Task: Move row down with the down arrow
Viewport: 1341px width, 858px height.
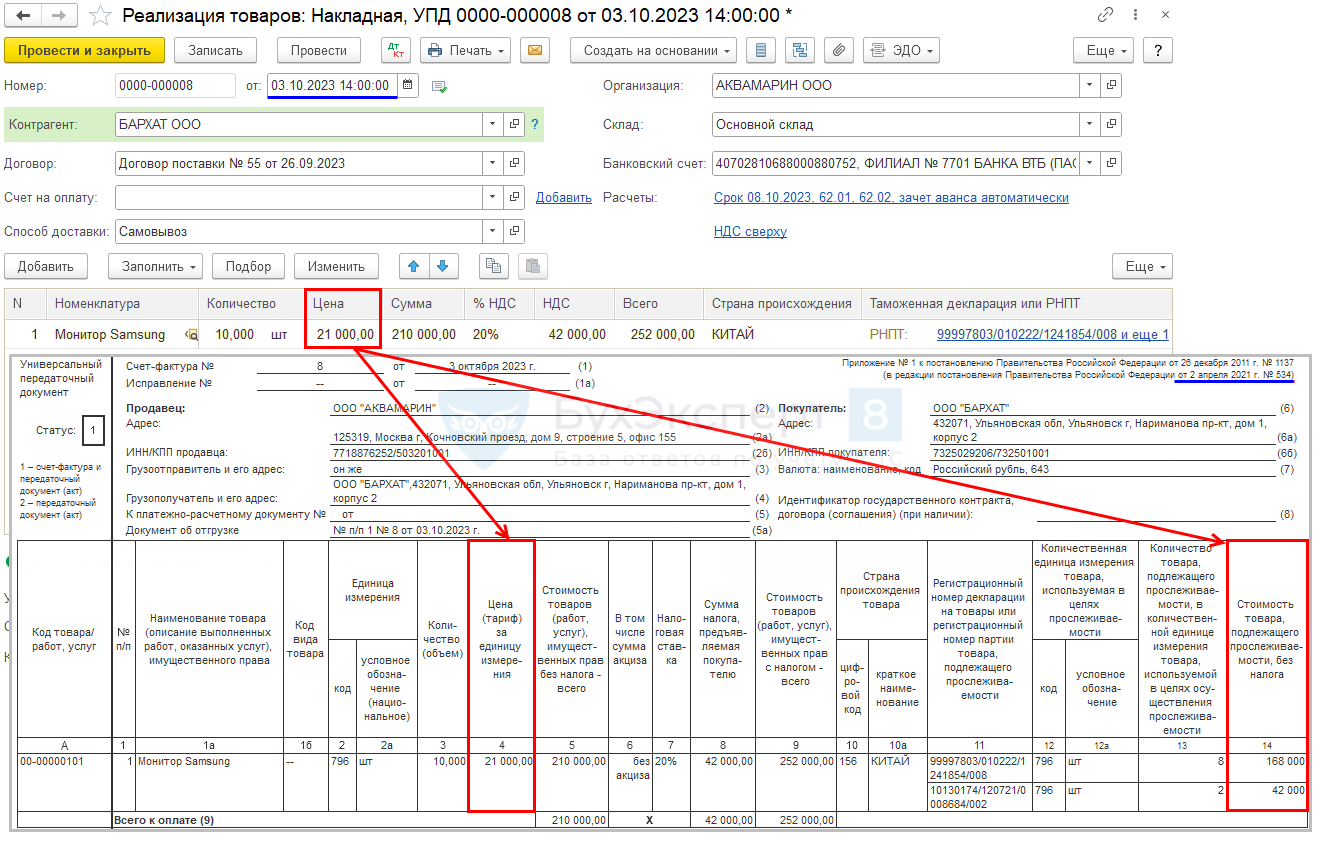Action: coord(444,267)
